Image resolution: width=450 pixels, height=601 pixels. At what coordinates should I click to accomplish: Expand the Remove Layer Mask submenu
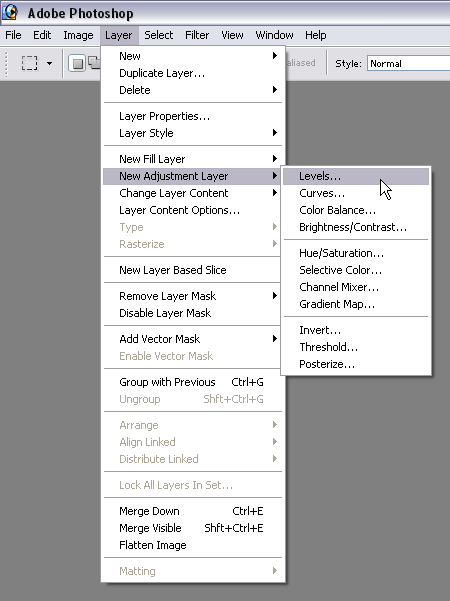pyautogui.click(x=193, y=296)
